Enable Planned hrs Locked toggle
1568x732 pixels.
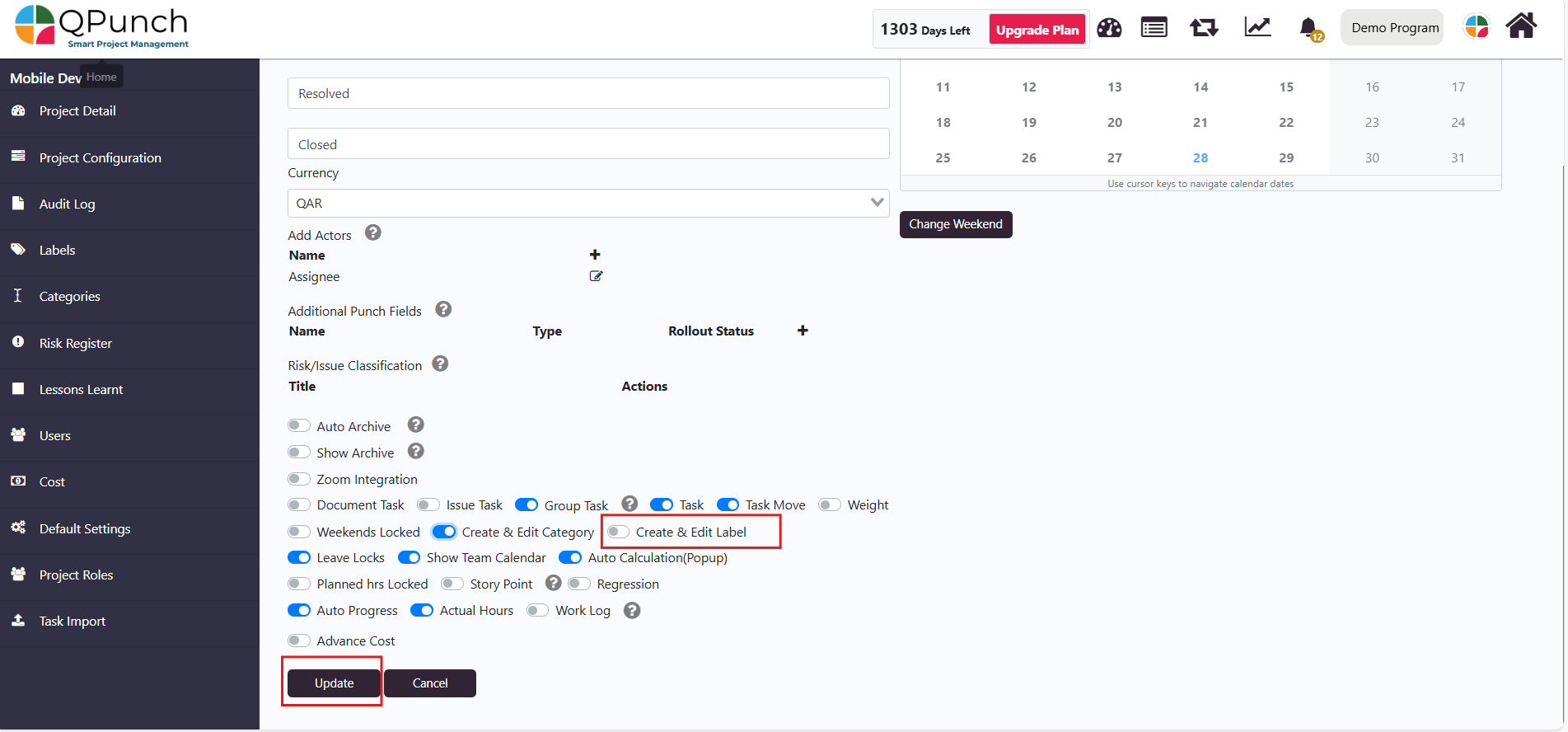point(299,584)
